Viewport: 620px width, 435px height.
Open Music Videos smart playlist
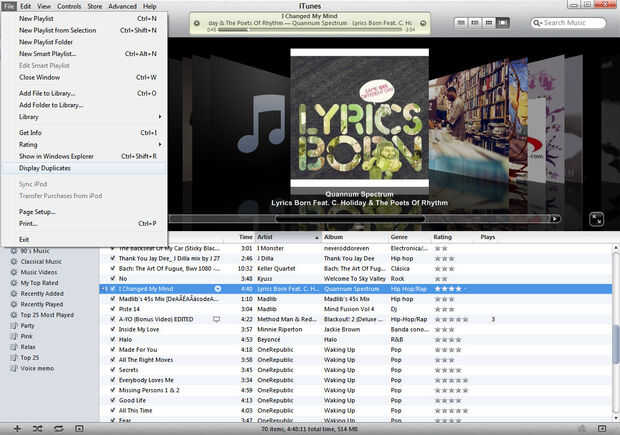[x=39, y=272]
